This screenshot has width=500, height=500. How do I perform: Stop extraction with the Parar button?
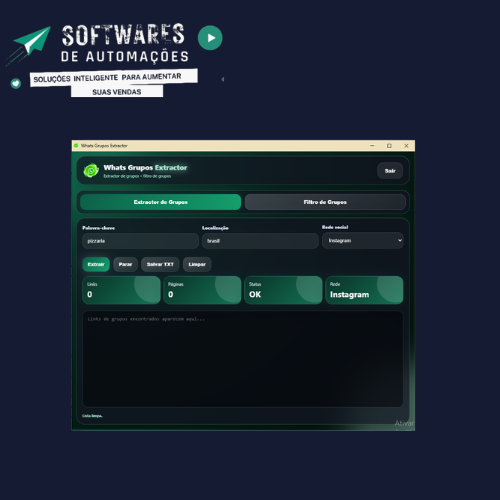pos(125,264)
